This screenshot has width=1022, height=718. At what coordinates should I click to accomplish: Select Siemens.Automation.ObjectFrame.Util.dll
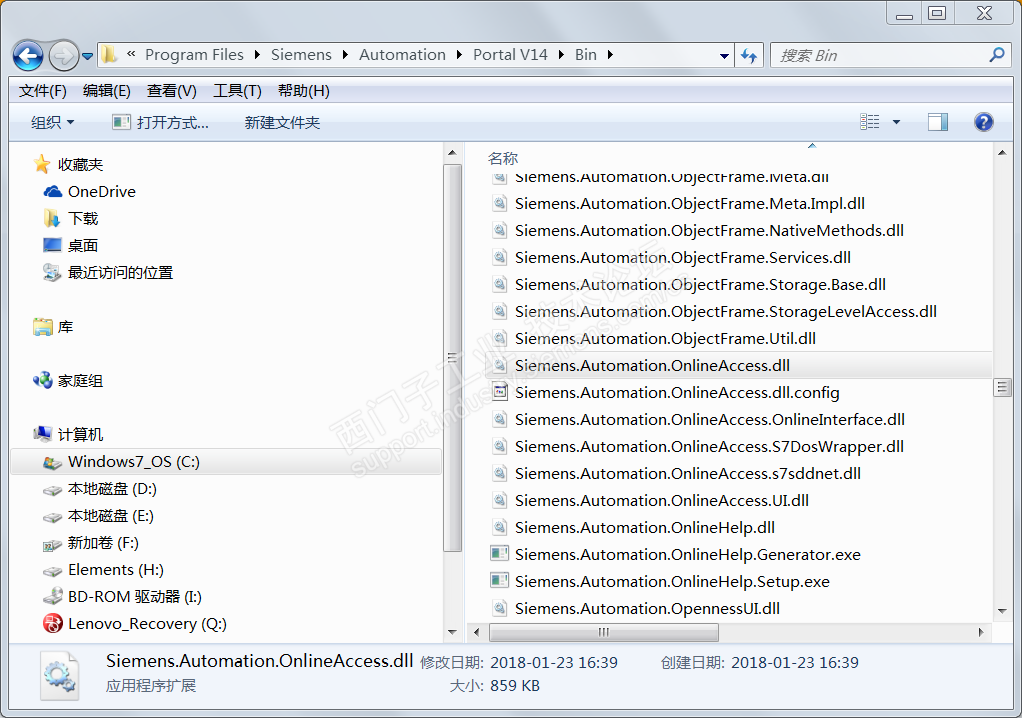click(x=665, y=339)
